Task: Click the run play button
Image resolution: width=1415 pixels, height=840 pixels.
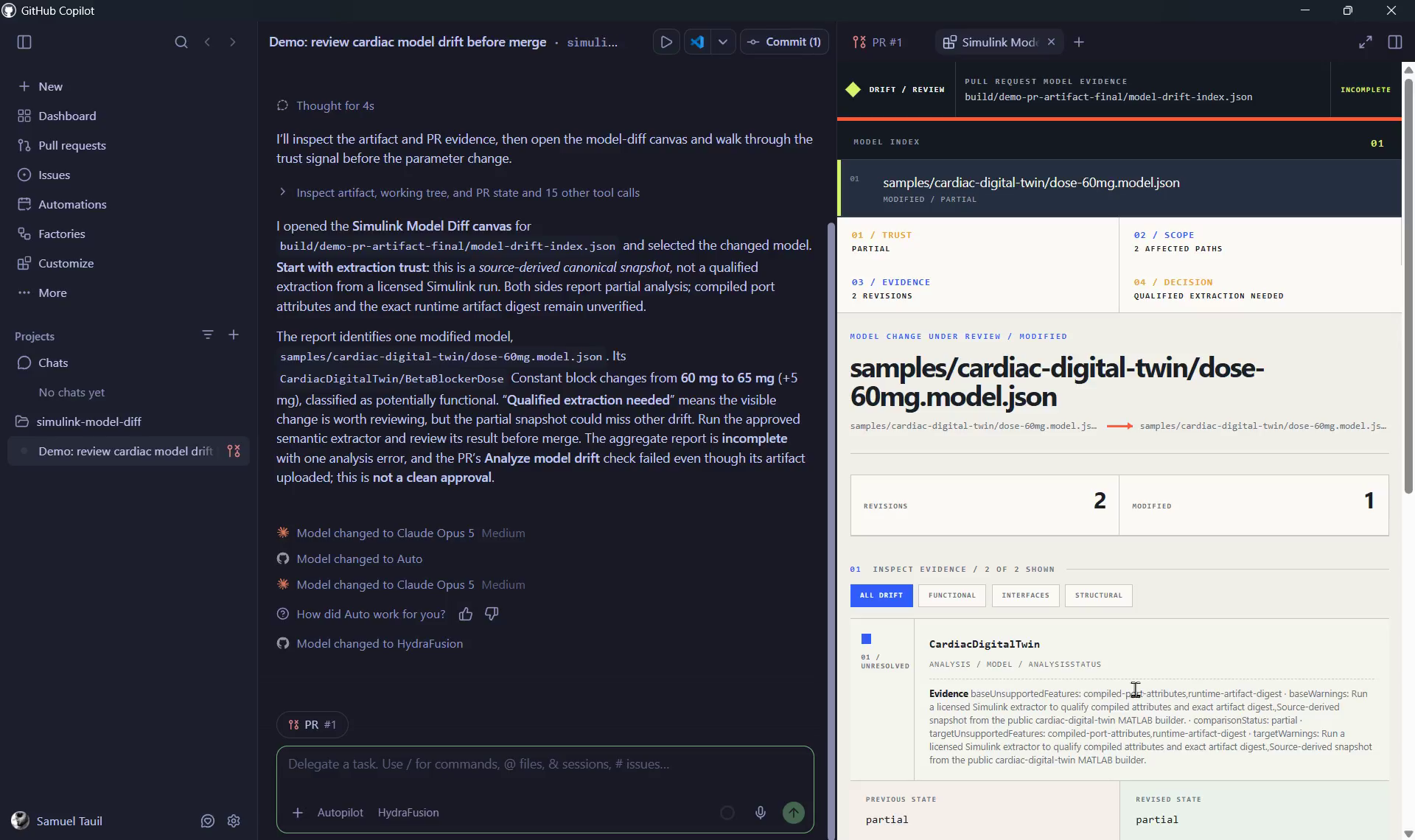Action: 666,42
